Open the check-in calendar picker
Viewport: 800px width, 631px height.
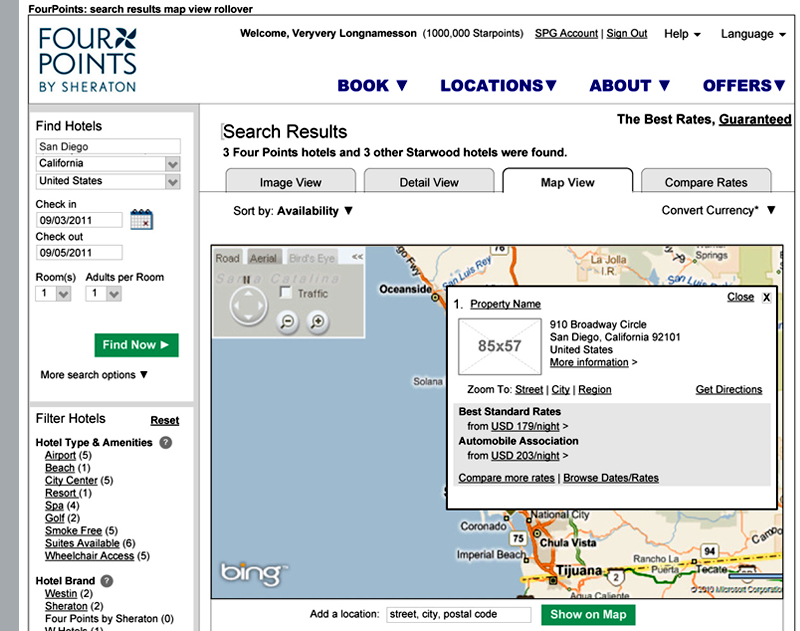[x=141, y=220]
